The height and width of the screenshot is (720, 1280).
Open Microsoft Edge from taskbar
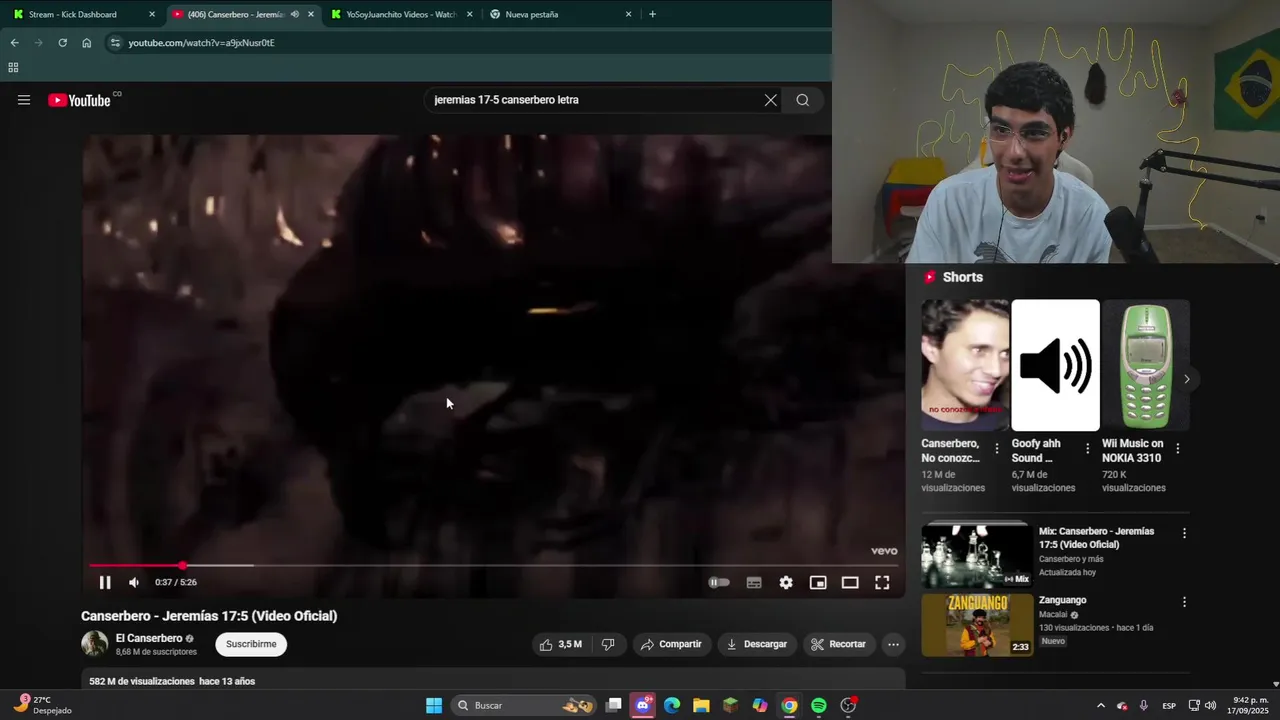click(672, 705)
